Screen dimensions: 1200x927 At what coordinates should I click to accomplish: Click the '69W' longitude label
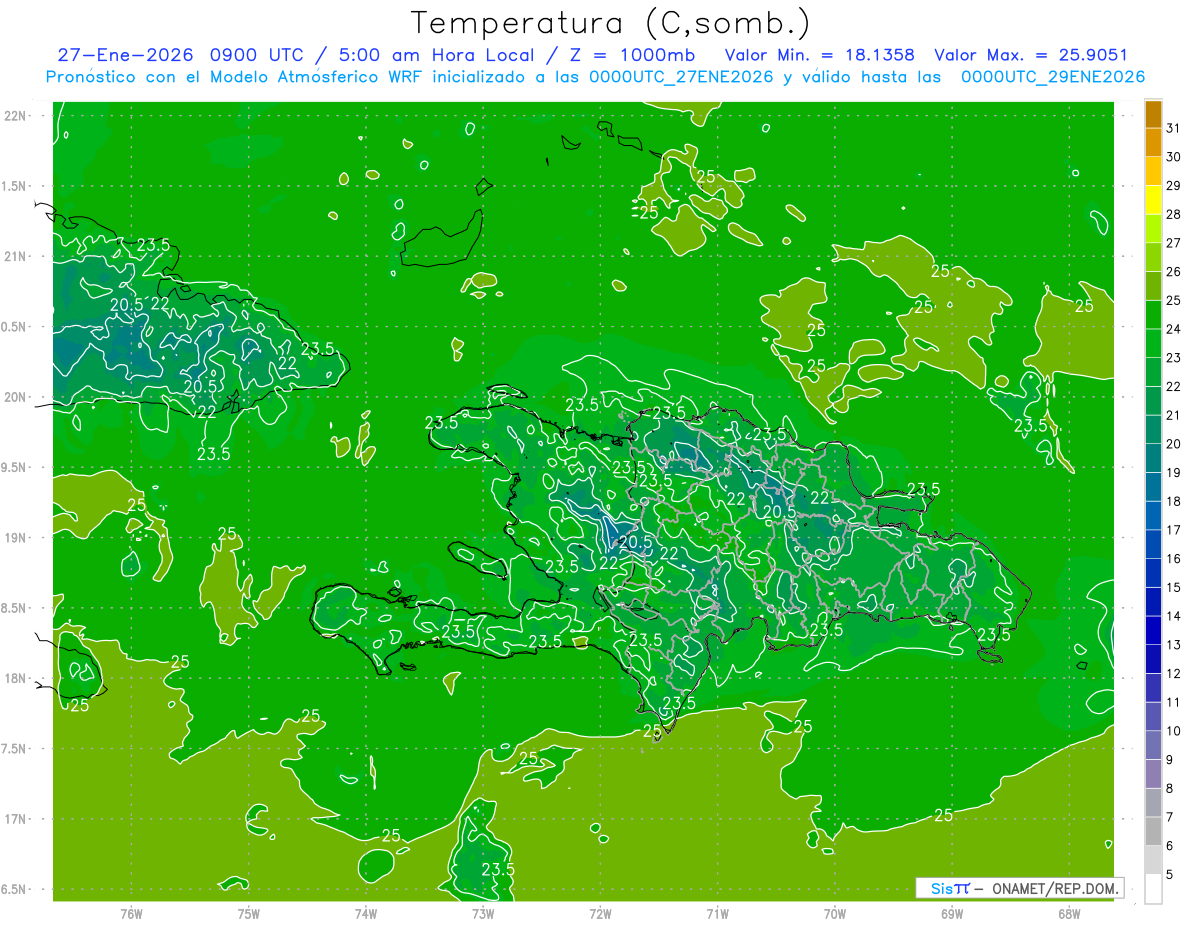tap(952, 914)
